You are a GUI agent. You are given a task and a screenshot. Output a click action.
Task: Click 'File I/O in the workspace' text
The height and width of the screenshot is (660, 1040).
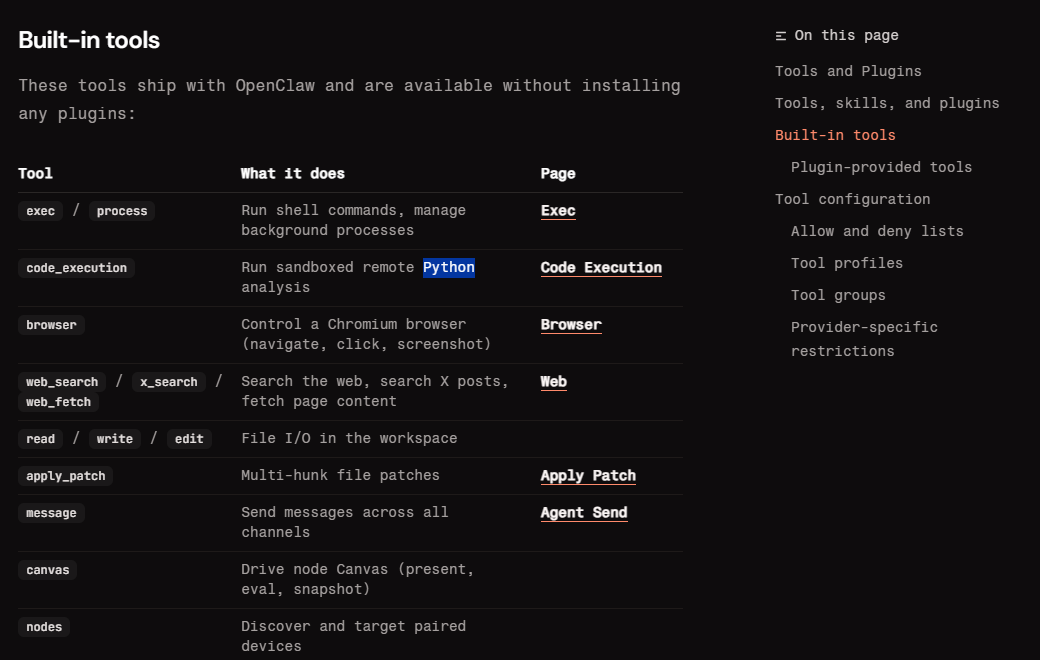349,438
